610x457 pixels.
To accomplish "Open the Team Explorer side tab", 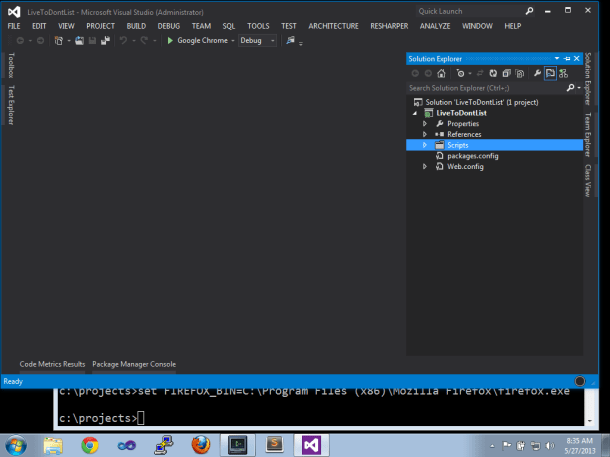I will pos(588,135).
